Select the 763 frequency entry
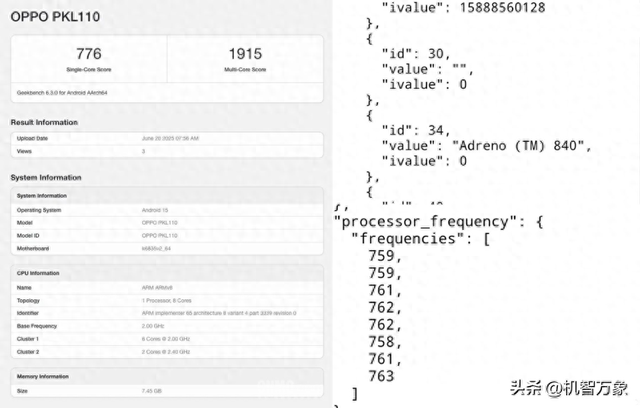 click(x=381, y=376)
